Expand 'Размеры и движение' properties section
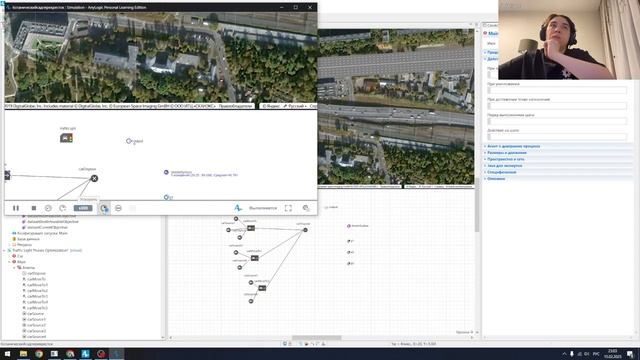Screen dimensions: 640x360 507,153
